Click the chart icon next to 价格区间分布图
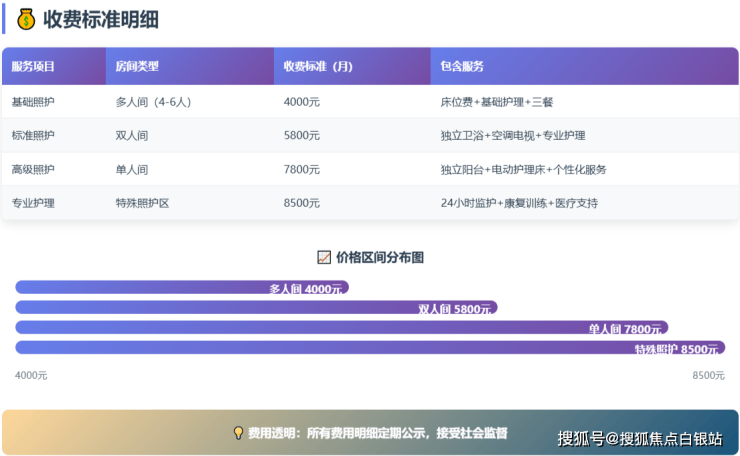This screenshot has width=740, height=456. coord(323,257)
